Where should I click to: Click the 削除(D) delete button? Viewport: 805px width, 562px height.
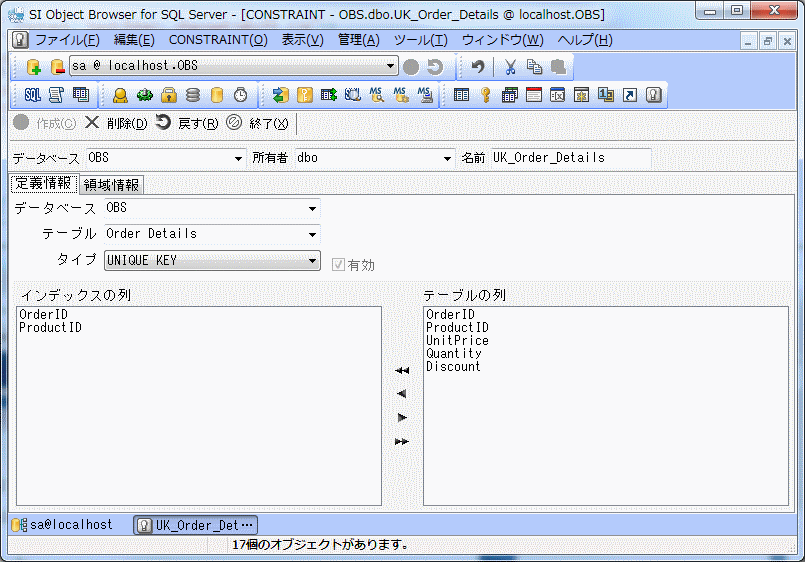tap(116, 124)
